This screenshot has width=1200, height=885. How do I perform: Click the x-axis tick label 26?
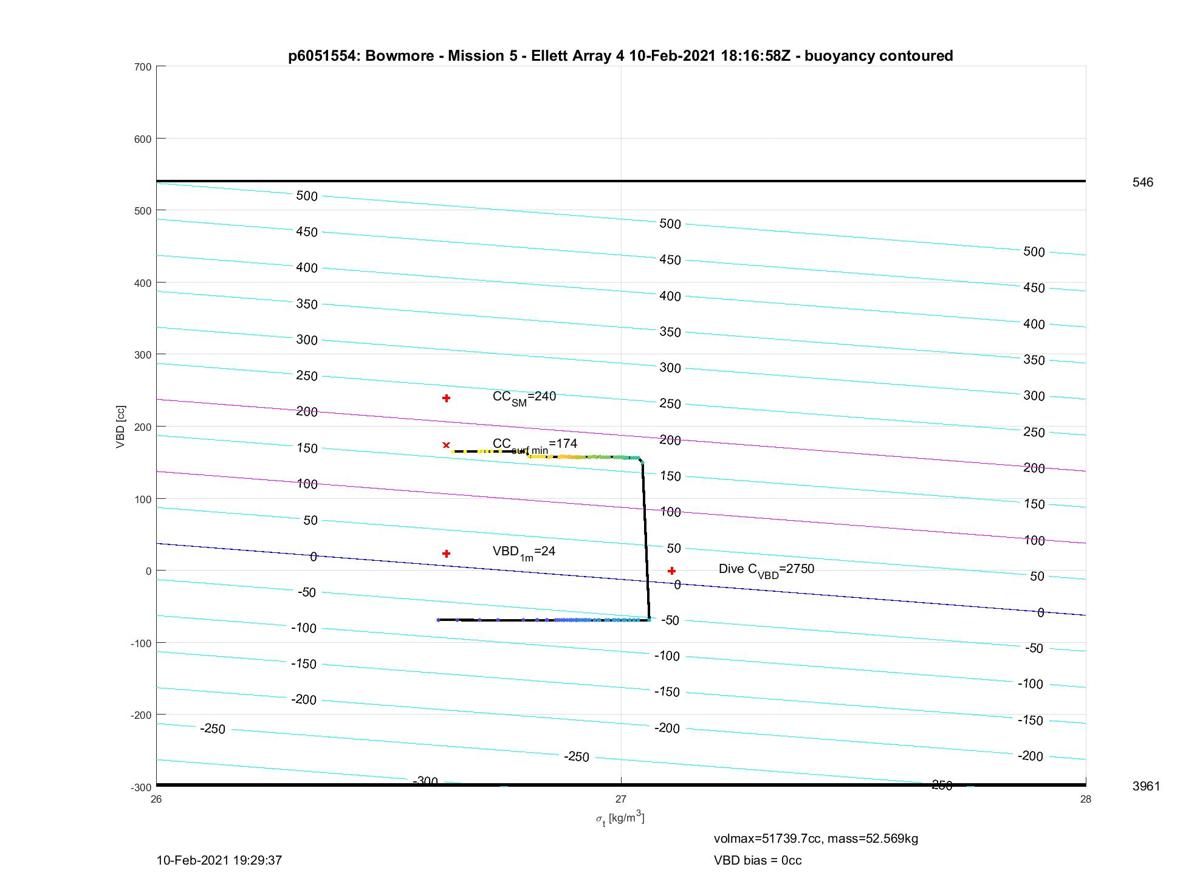coord(156,798)
